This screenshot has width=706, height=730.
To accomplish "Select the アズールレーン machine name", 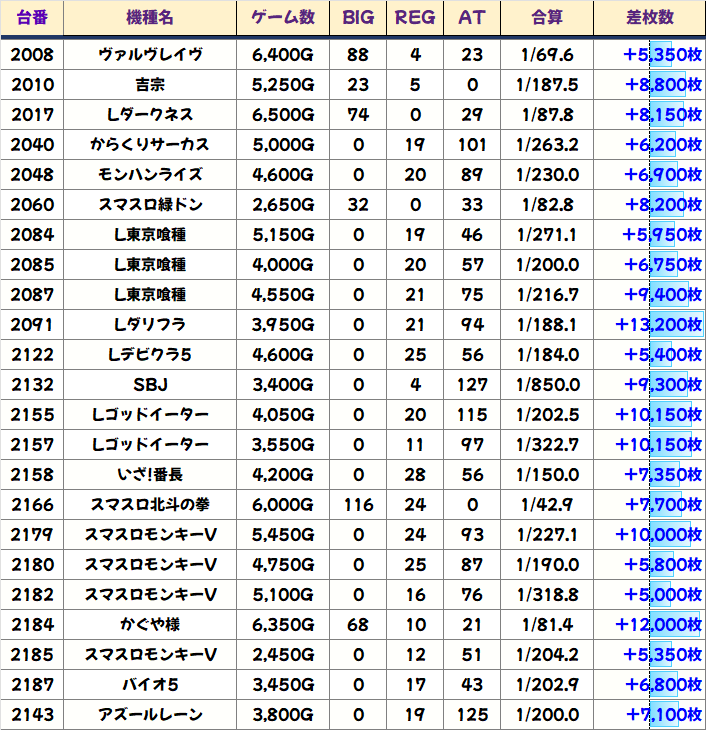I will [150, 715].
